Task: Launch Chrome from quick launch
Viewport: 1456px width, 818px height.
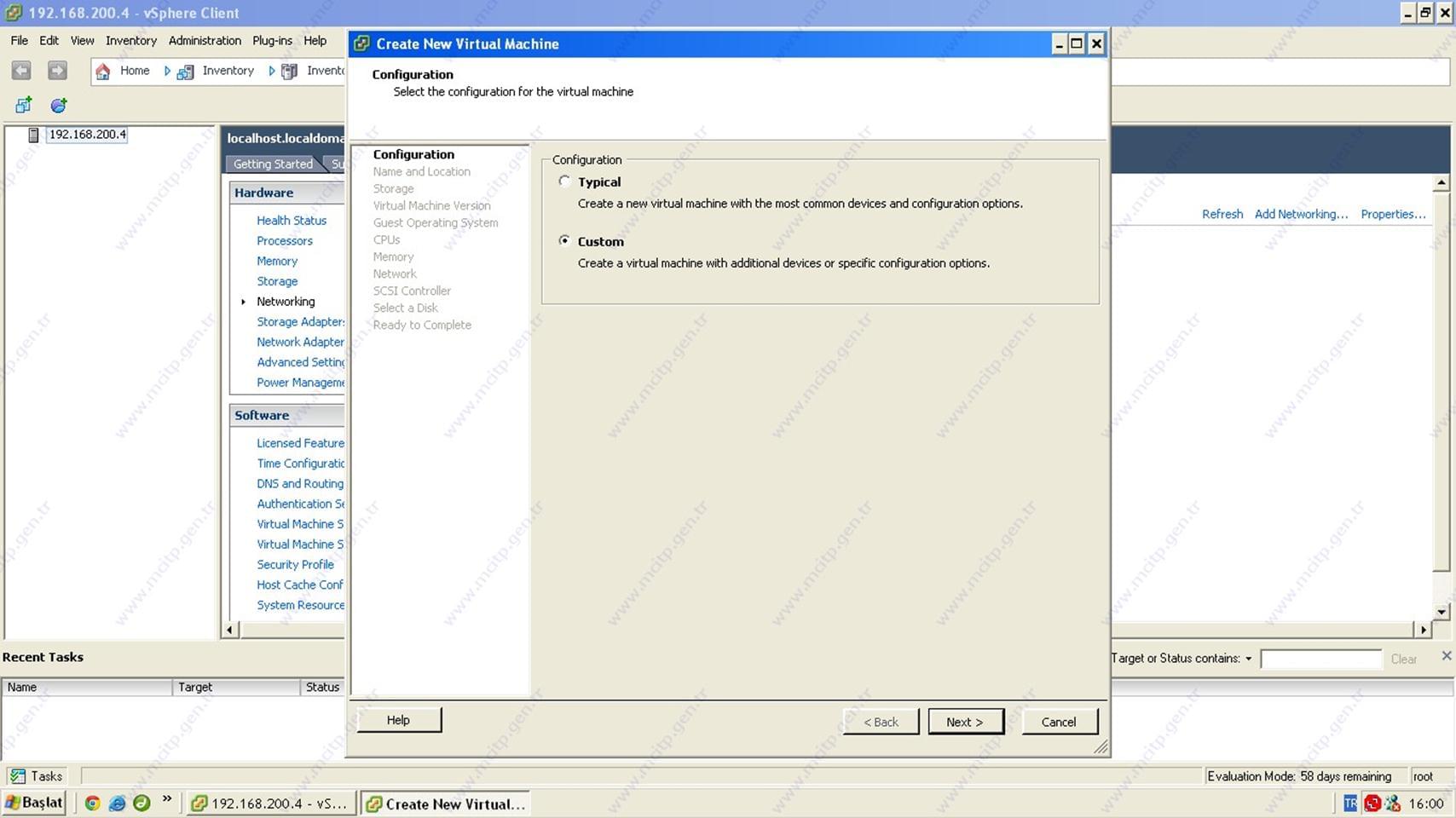Action: (93, 803)
